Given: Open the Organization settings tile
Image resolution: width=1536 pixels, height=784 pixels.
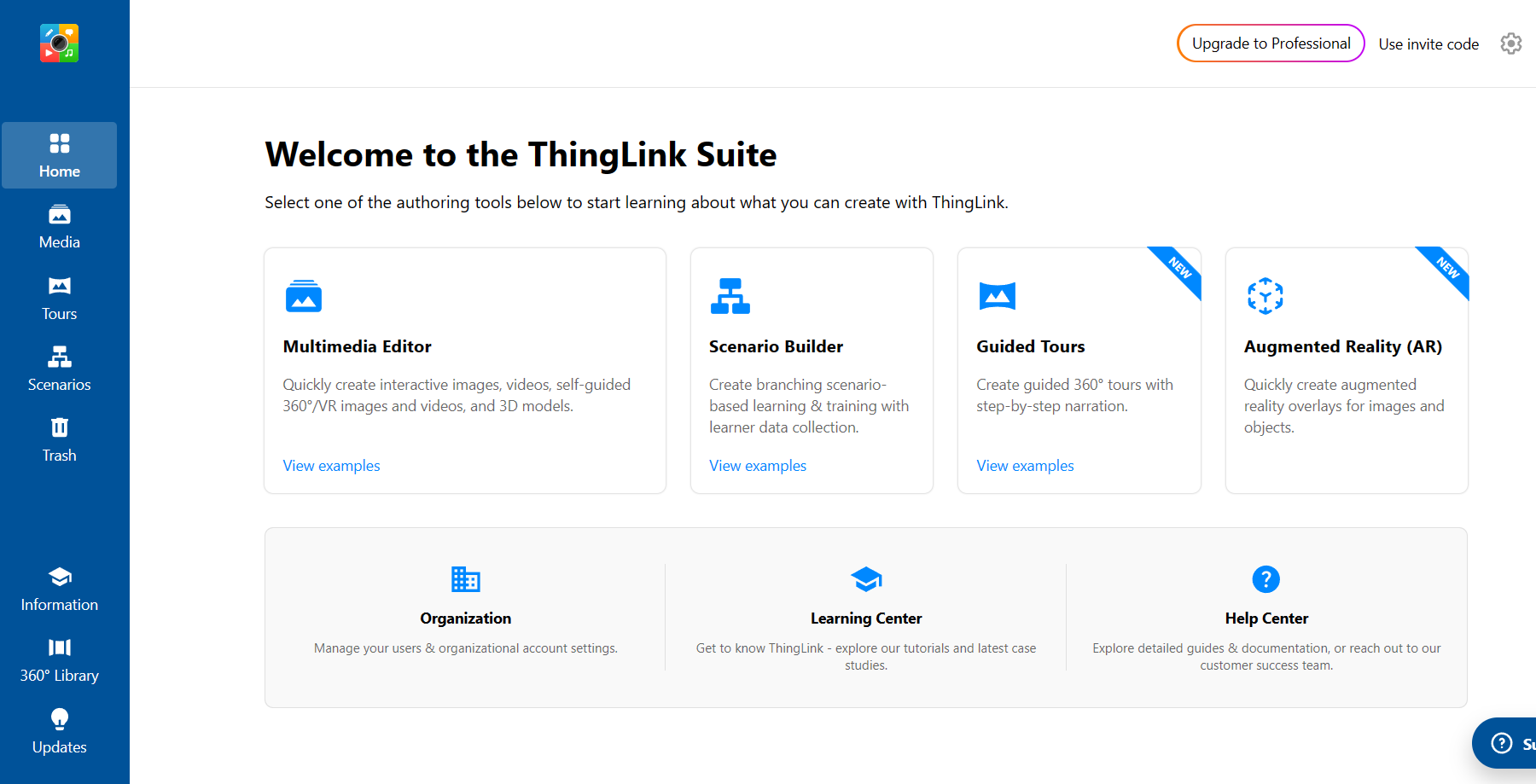Looking at the screenshot, I should coord(465,616).
